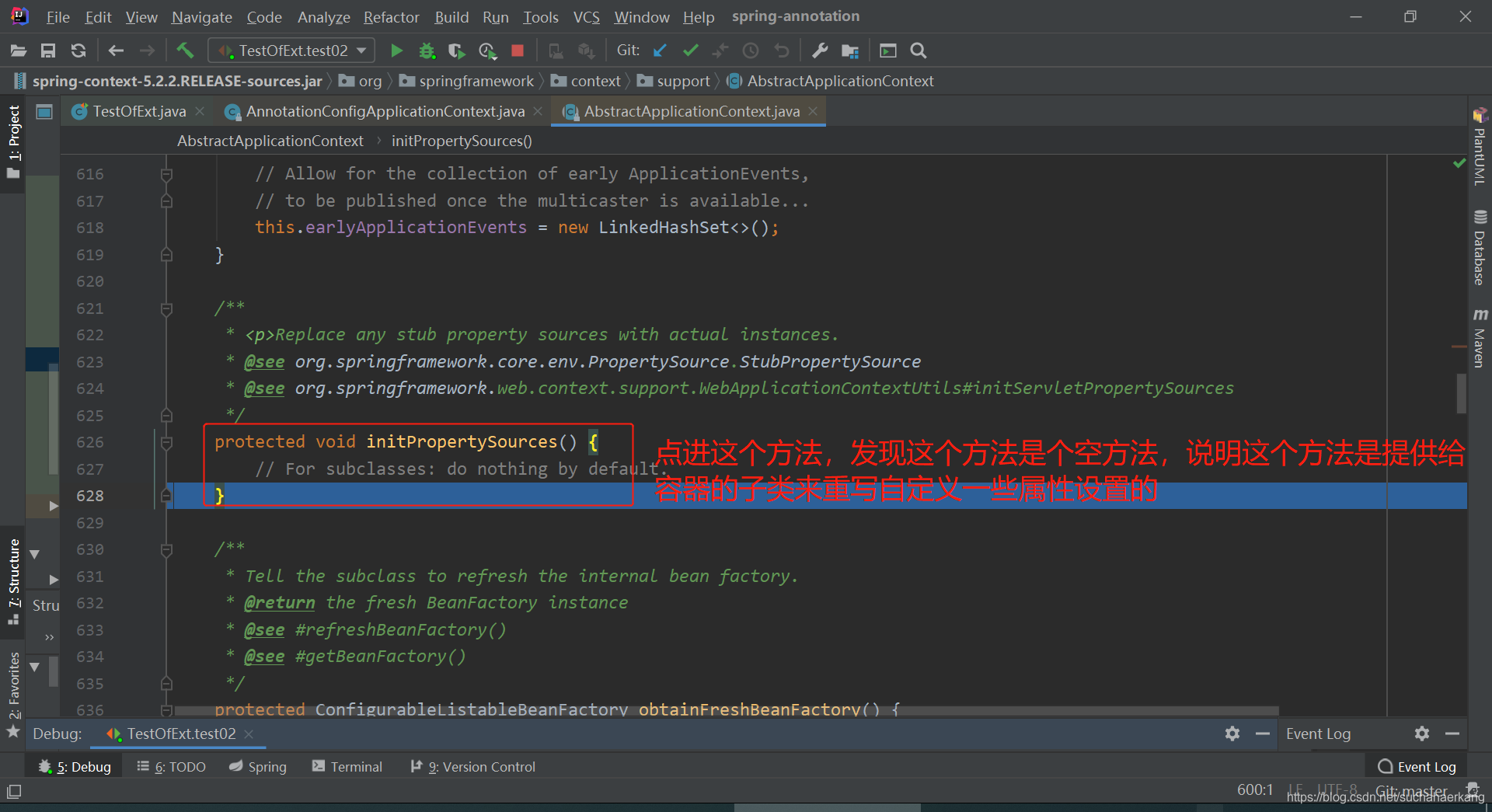Open the Maven side panel
The width and height of the screenshot is (1492, 812).
tap(1480, 339)
